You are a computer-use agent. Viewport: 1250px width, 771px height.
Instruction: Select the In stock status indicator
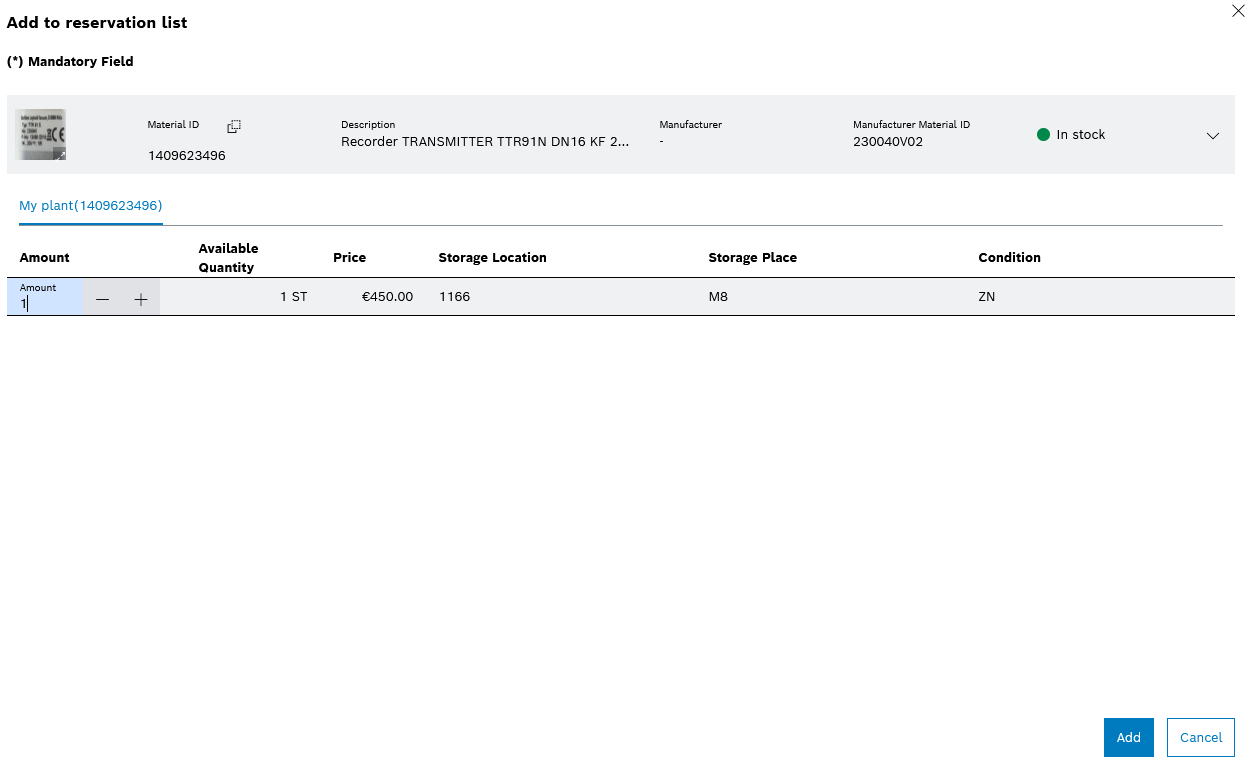pyautogui.click(x=1071, y=134)
